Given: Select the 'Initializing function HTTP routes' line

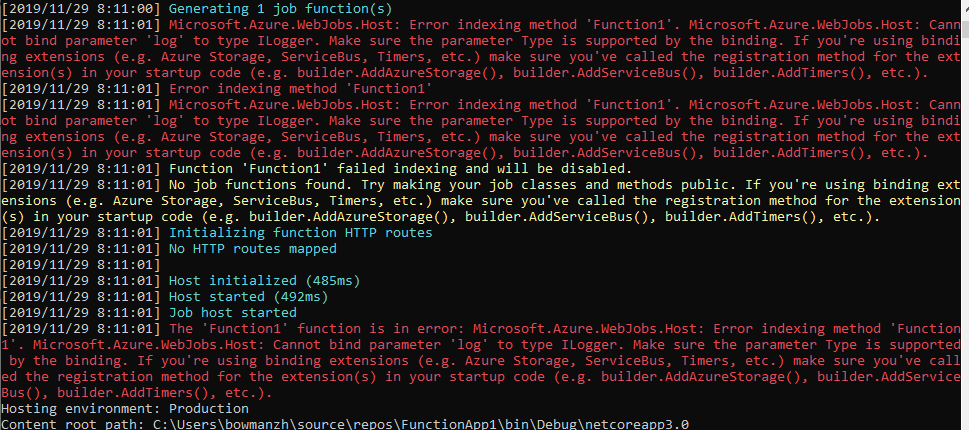Looking at the screenshot, I should click(x=300, y=232).
